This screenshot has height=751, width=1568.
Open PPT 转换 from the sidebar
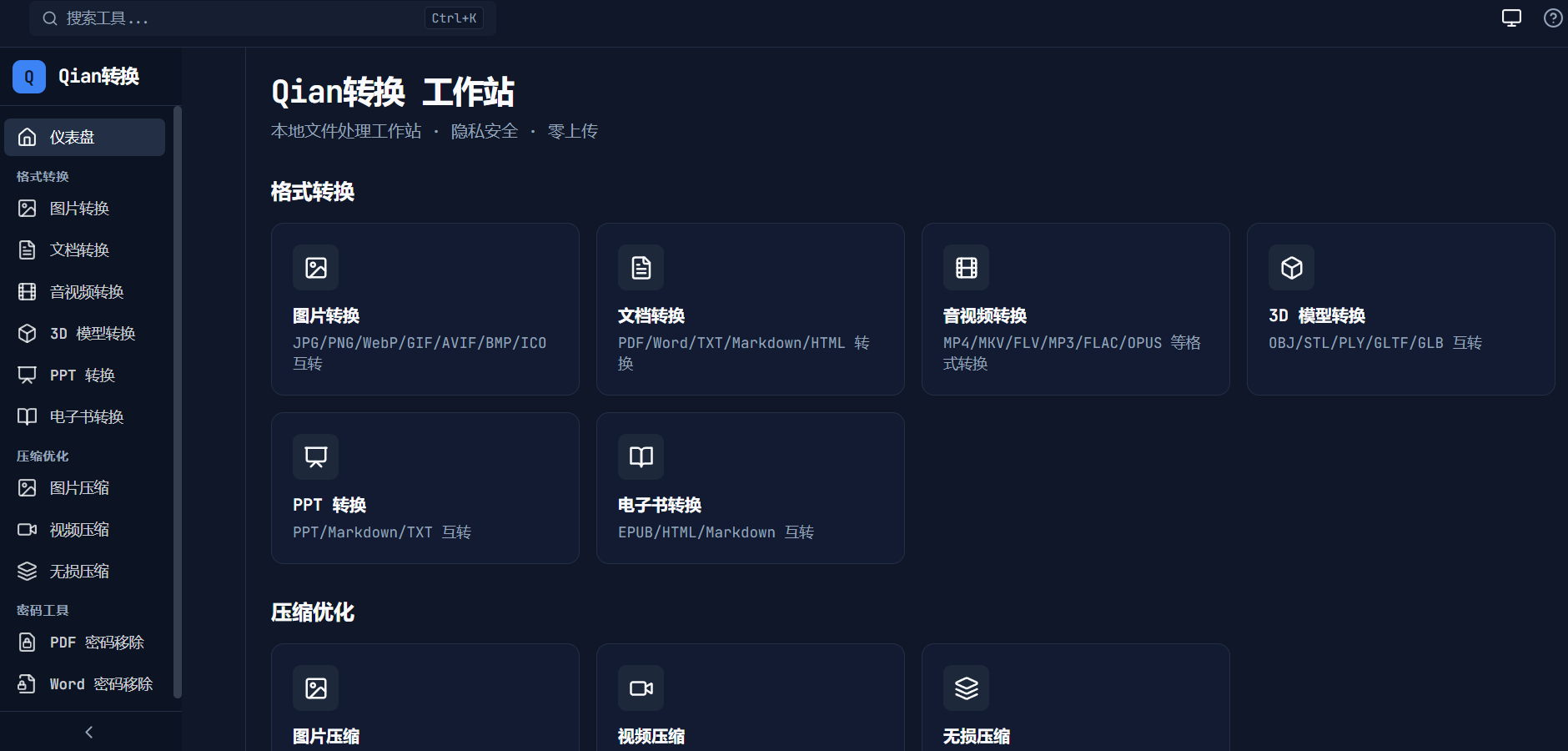85,375
